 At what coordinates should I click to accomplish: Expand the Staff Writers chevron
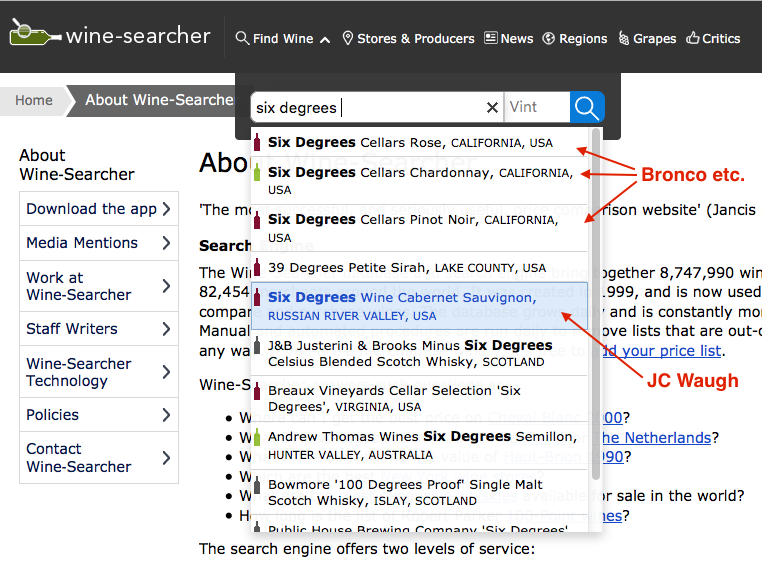[x=167, y=329]
